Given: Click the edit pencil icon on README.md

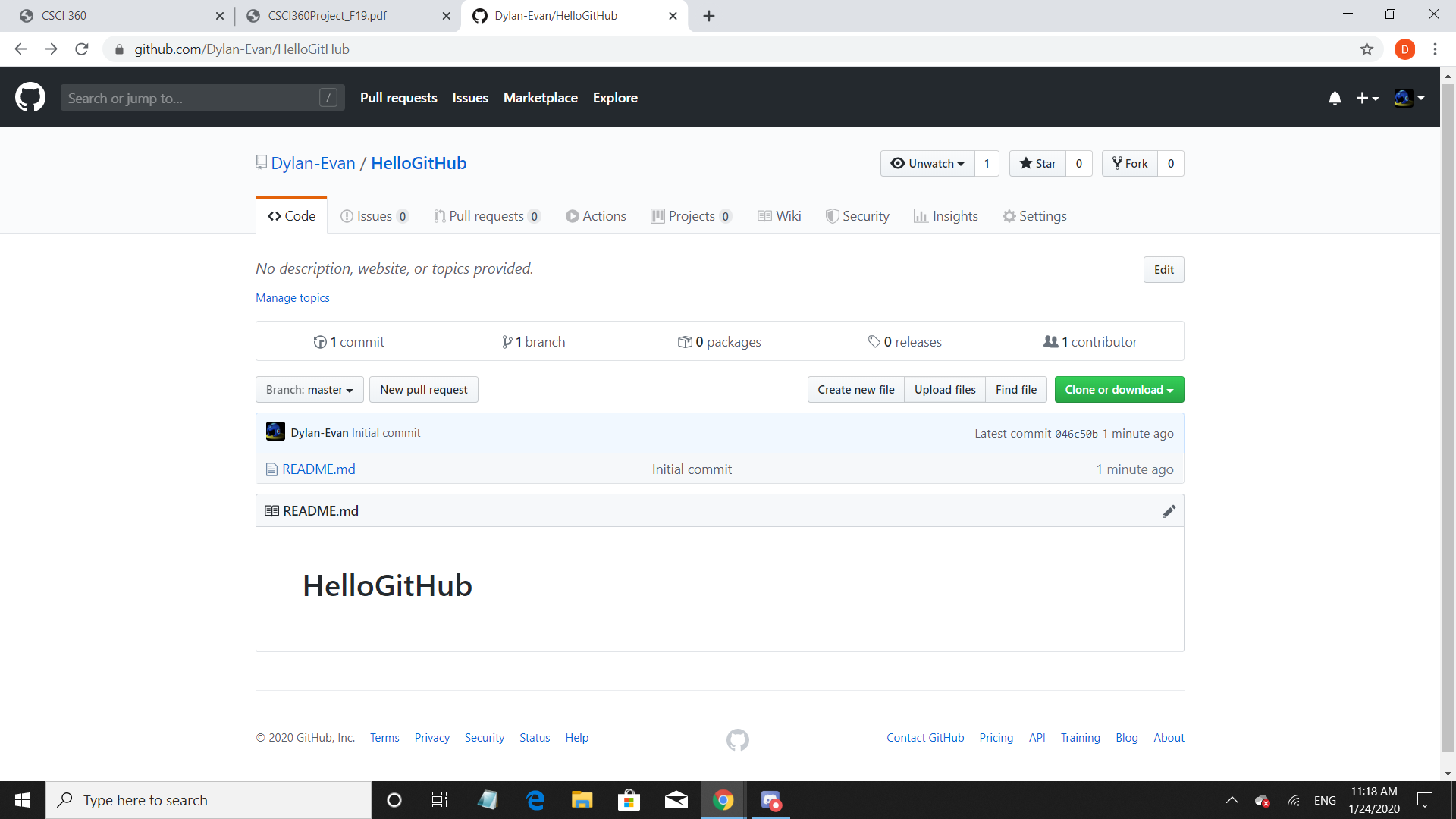Looking at the screenshot, I should tap(1169, 510).
